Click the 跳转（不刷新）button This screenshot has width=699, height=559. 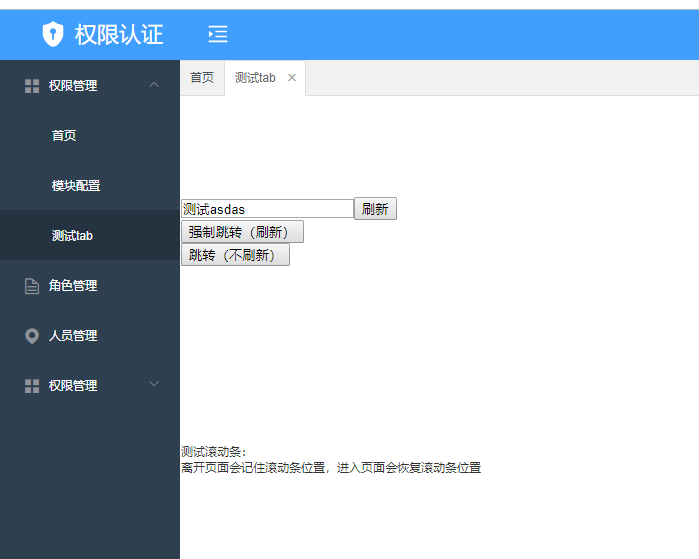[235, 255]
